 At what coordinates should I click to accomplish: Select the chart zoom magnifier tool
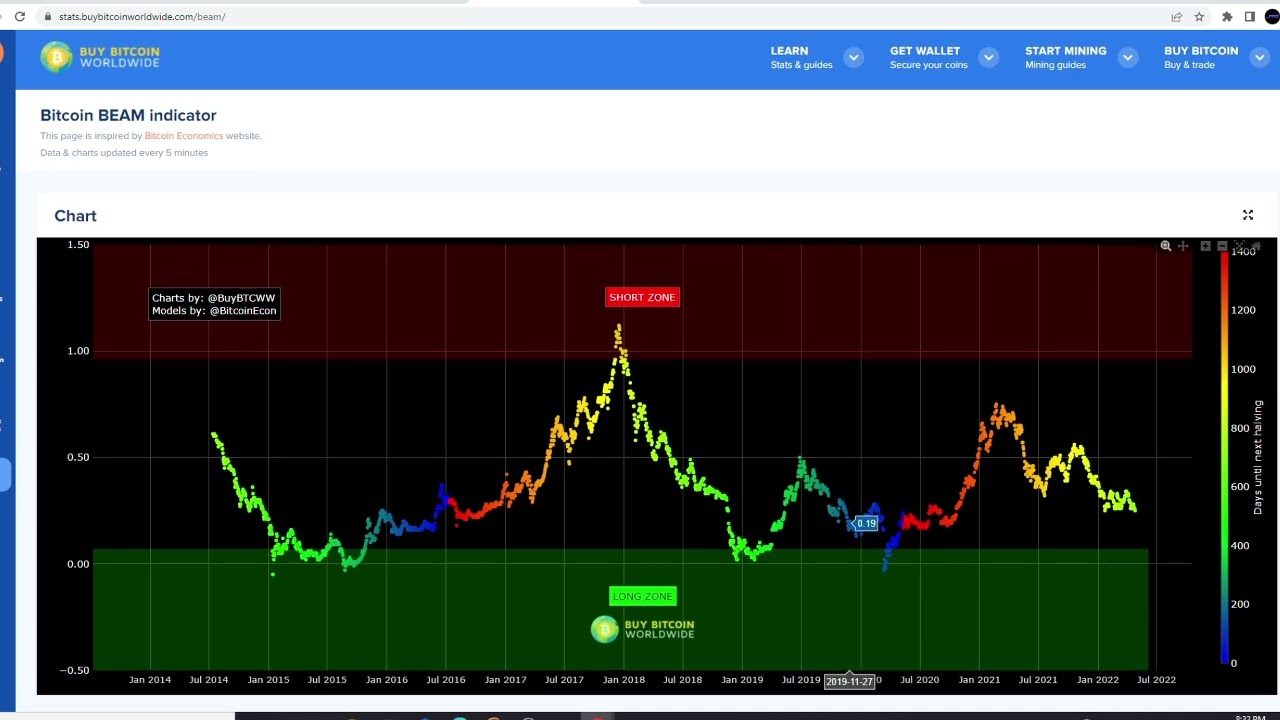pyautogui.click(x=1166, y=246)
